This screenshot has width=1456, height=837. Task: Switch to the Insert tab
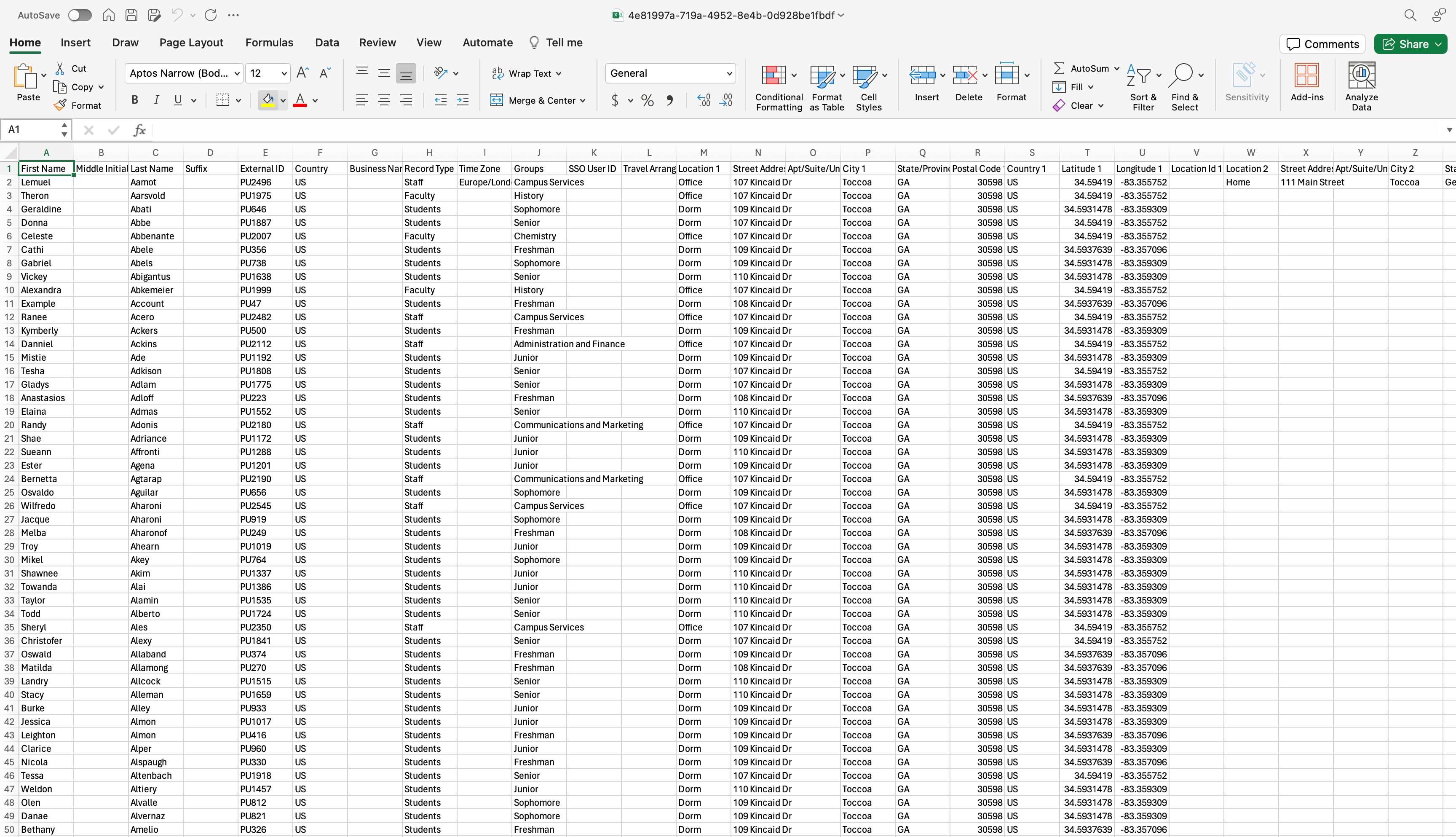pyautogui.click(x=76, y=43)
